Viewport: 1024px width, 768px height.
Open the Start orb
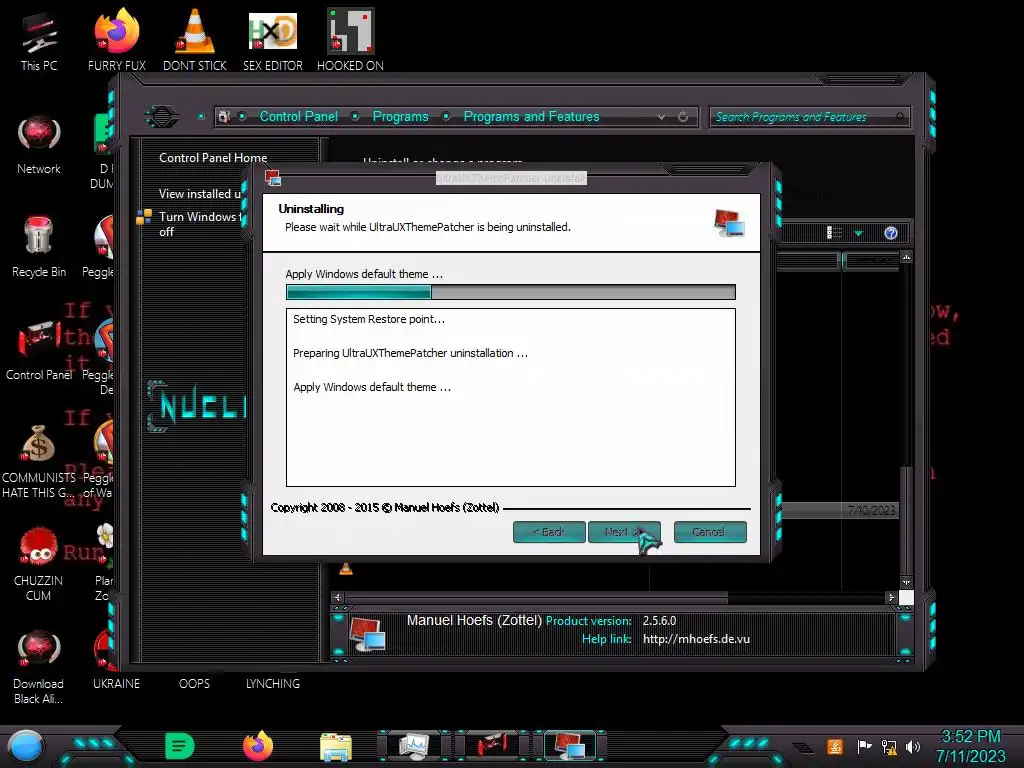[x=26, y=746]
